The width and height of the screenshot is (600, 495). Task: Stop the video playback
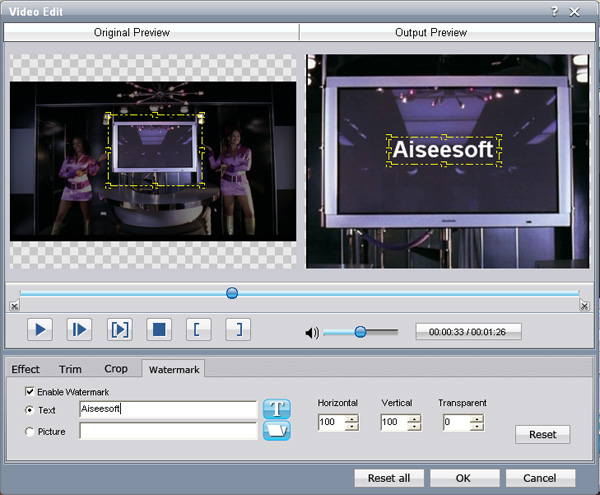click(158, 329)
